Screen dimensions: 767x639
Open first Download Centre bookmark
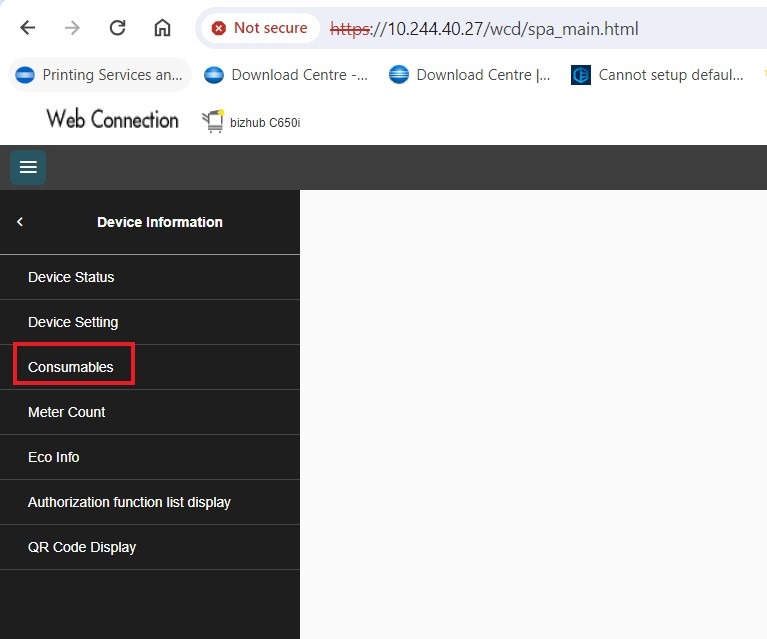(286, 75)
